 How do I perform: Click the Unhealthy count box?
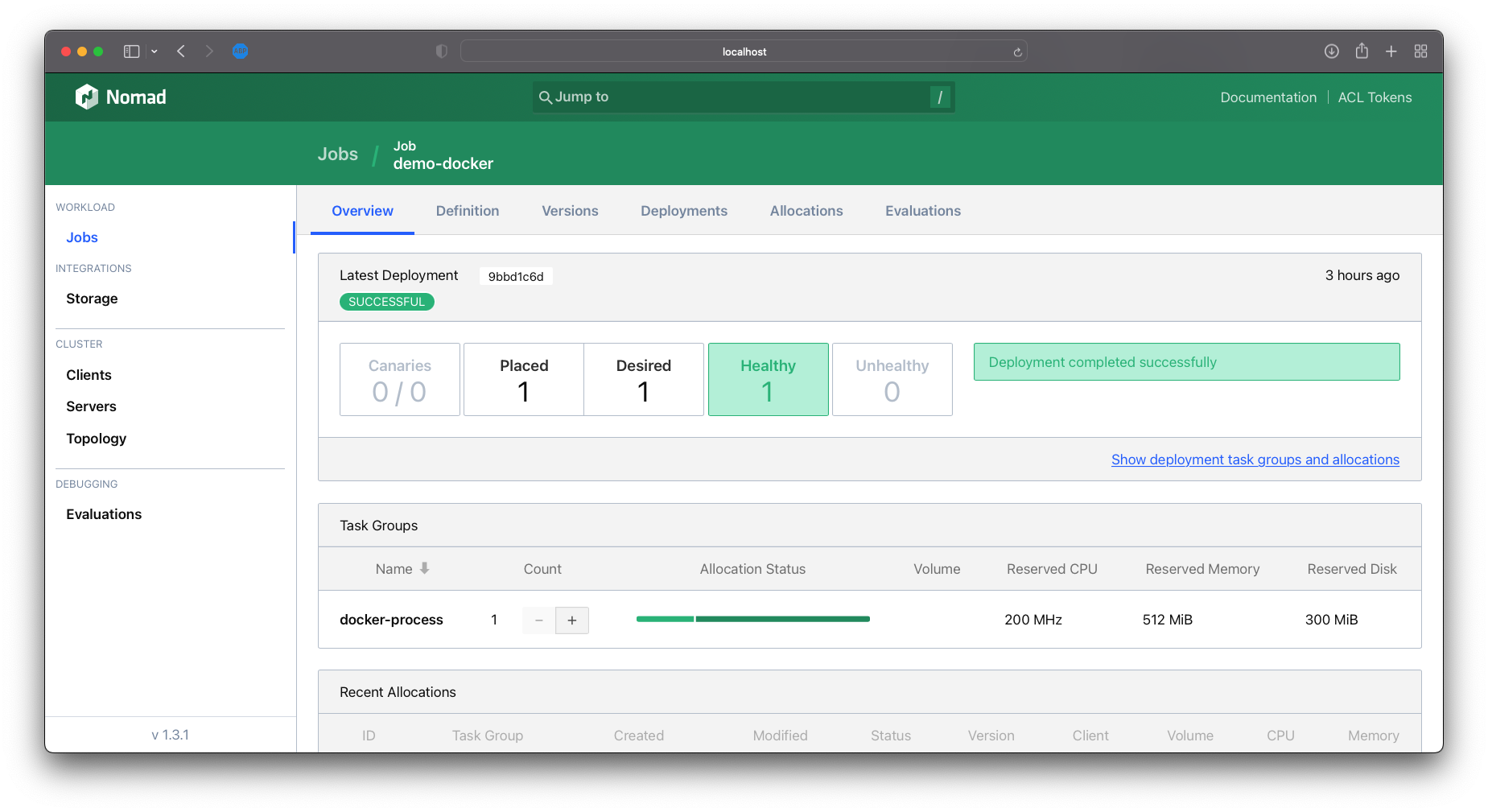(x=892, y=380)
